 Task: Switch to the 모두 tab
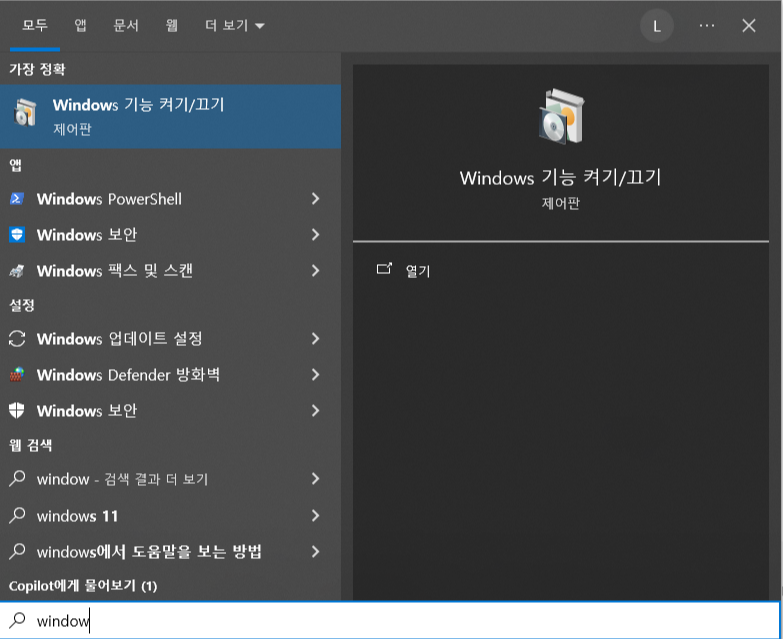(34, 25)
